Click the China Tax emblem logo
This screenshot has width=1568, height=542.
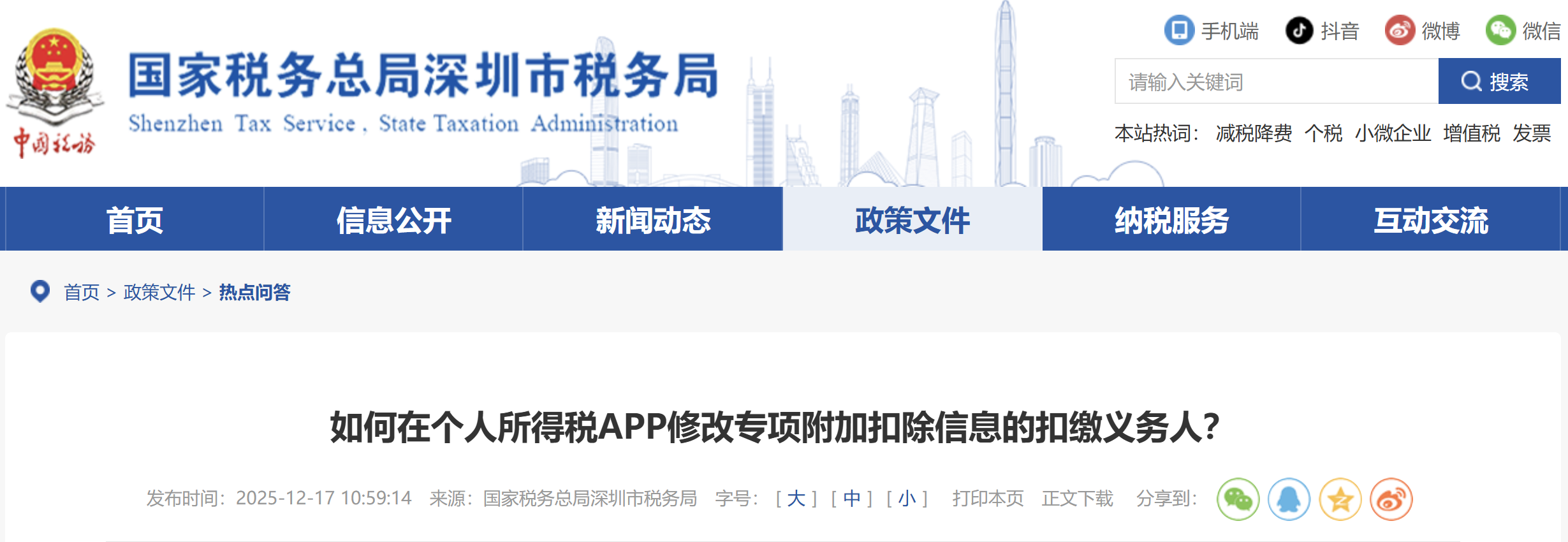click(x=54, y=92)
